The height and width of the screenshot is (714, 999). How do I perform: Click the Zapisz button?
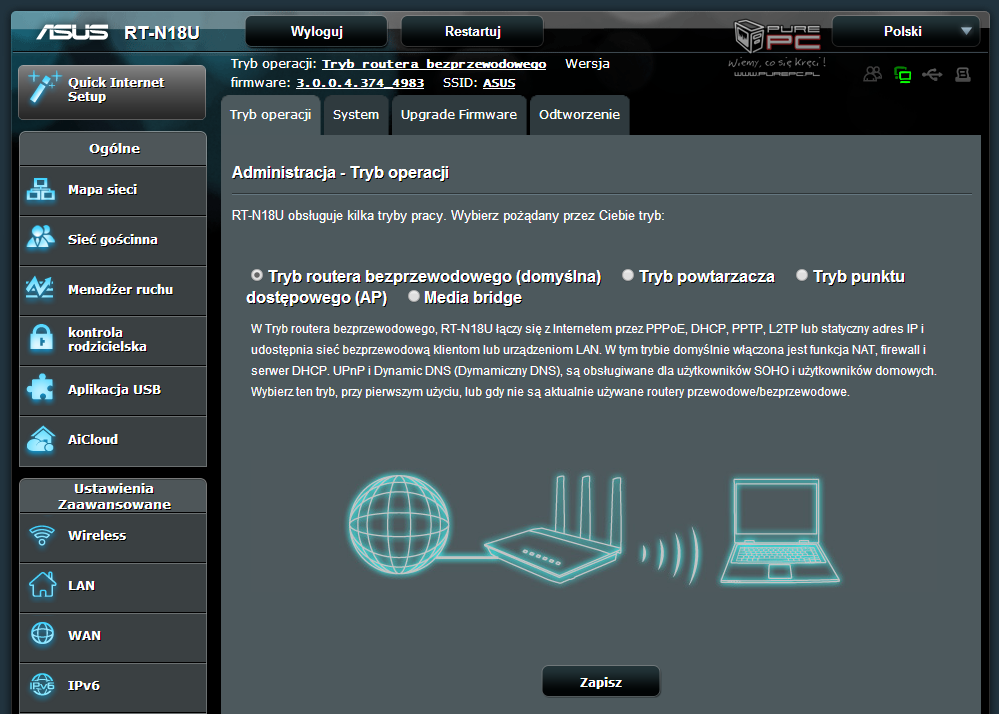(601, 682)
